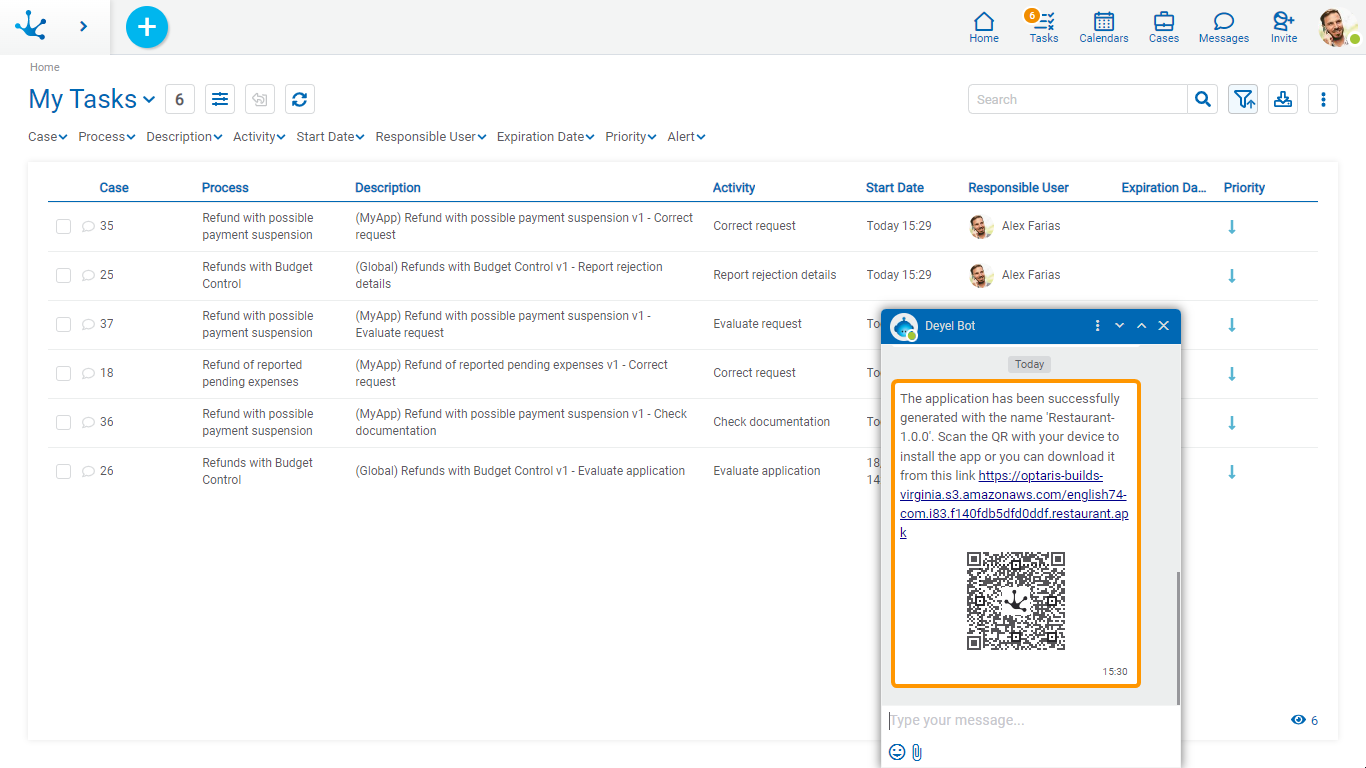Open the Process filter dropdown
This screenshot has width=1366, height=768.
107,137
